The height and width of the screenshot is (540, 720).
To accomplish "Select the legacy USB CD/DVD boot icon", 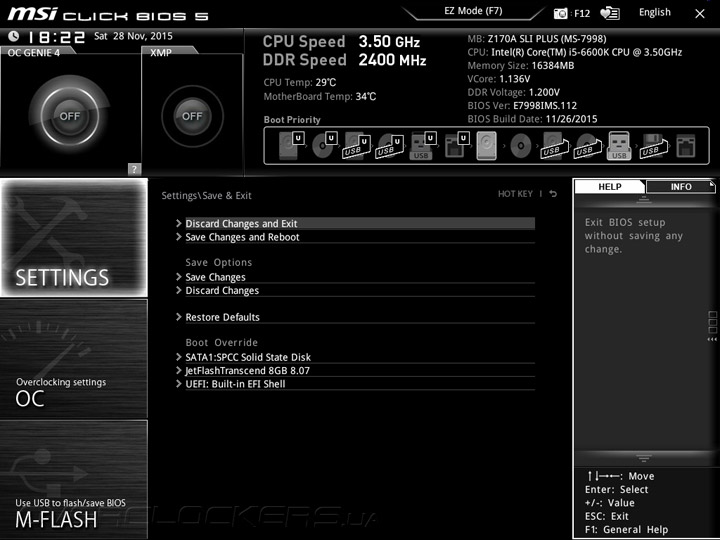I will 588,146.
